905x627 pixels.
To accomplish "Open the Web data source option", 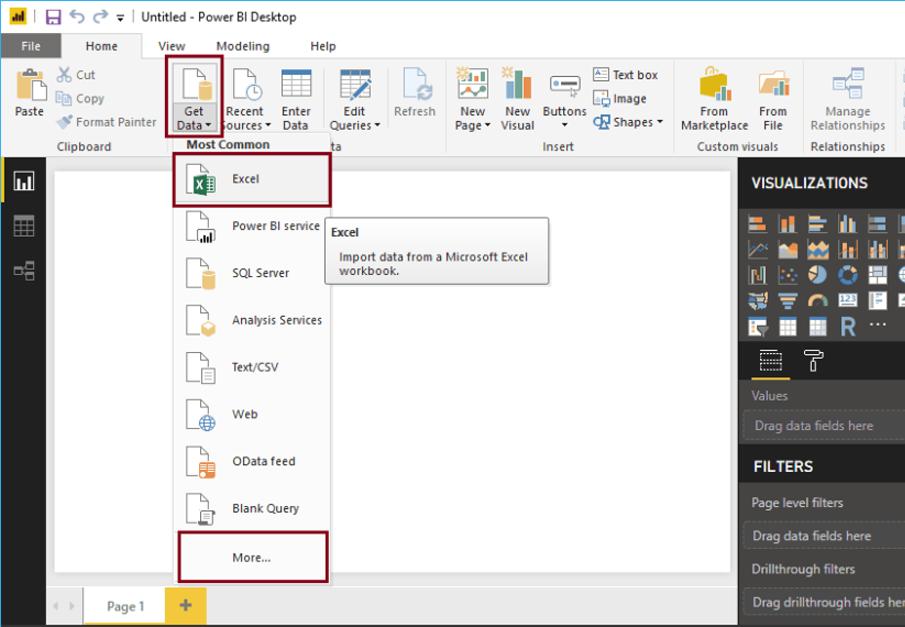I will [252, 415].
